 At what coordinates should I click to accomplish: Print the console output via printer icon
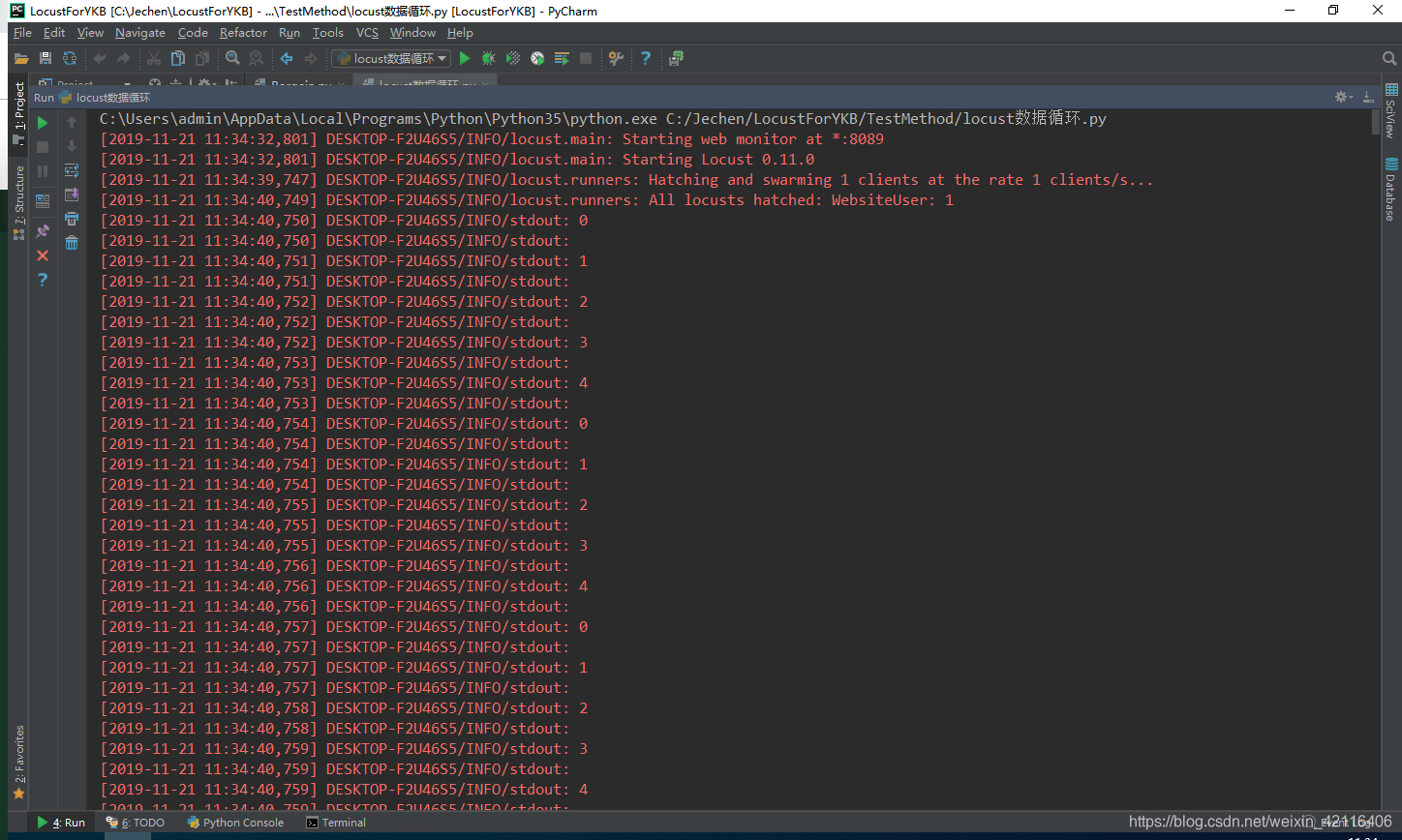[x=72, y=219]
